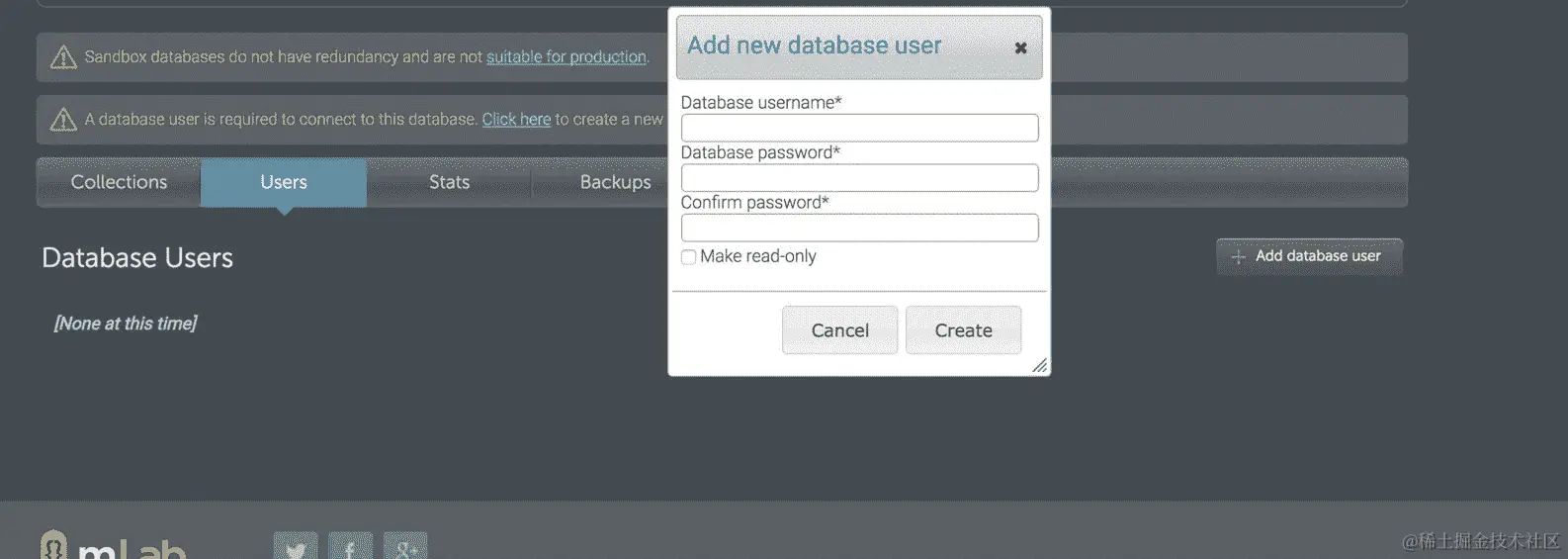Viewport: 1568px width, 559px height.
Task: Focus the Confirm password field
Action: pos(859,228)
